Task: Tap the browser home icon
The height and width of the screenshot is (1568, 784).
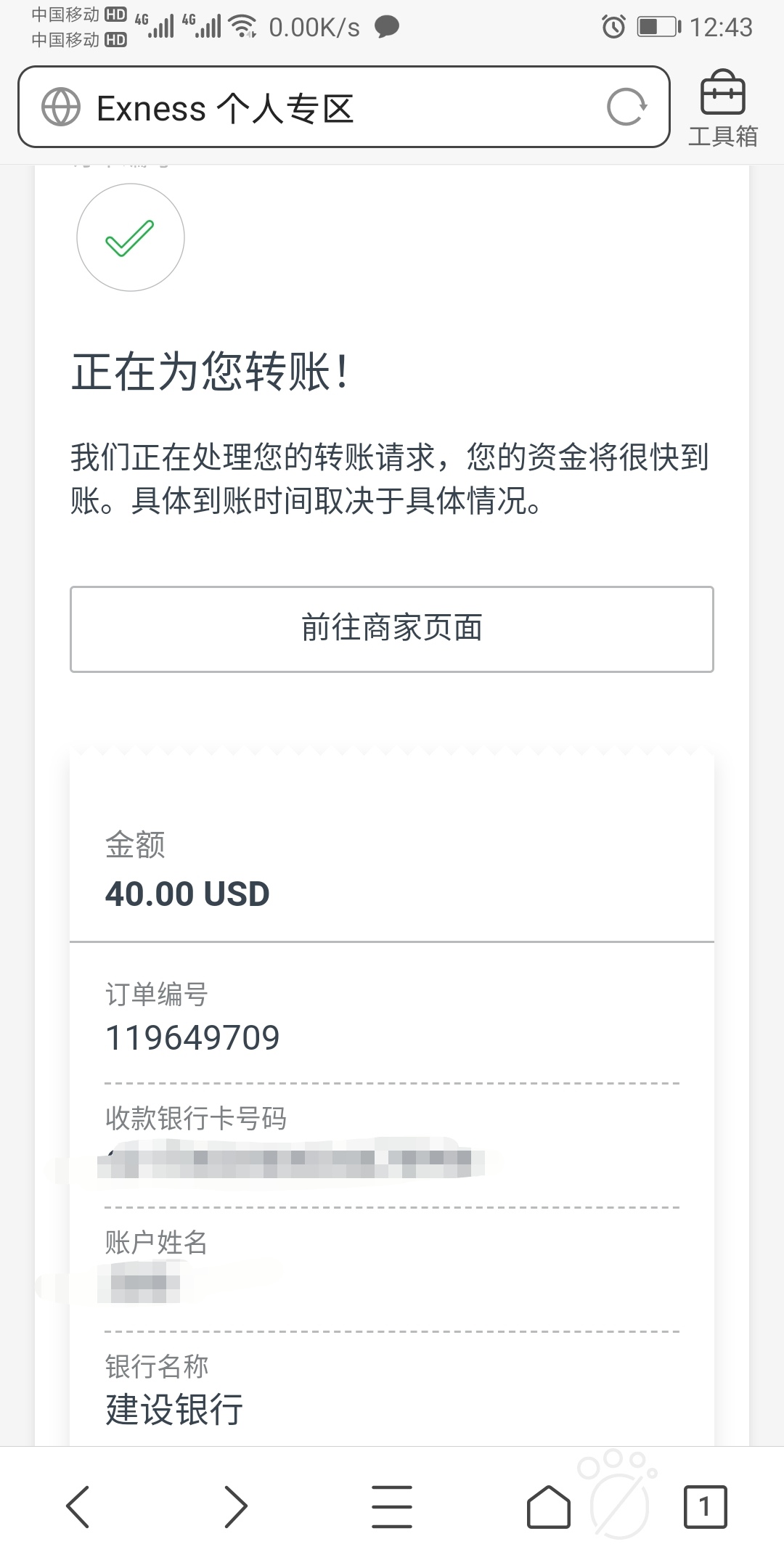Action: pyautogui.click(x=548, y=1507)
